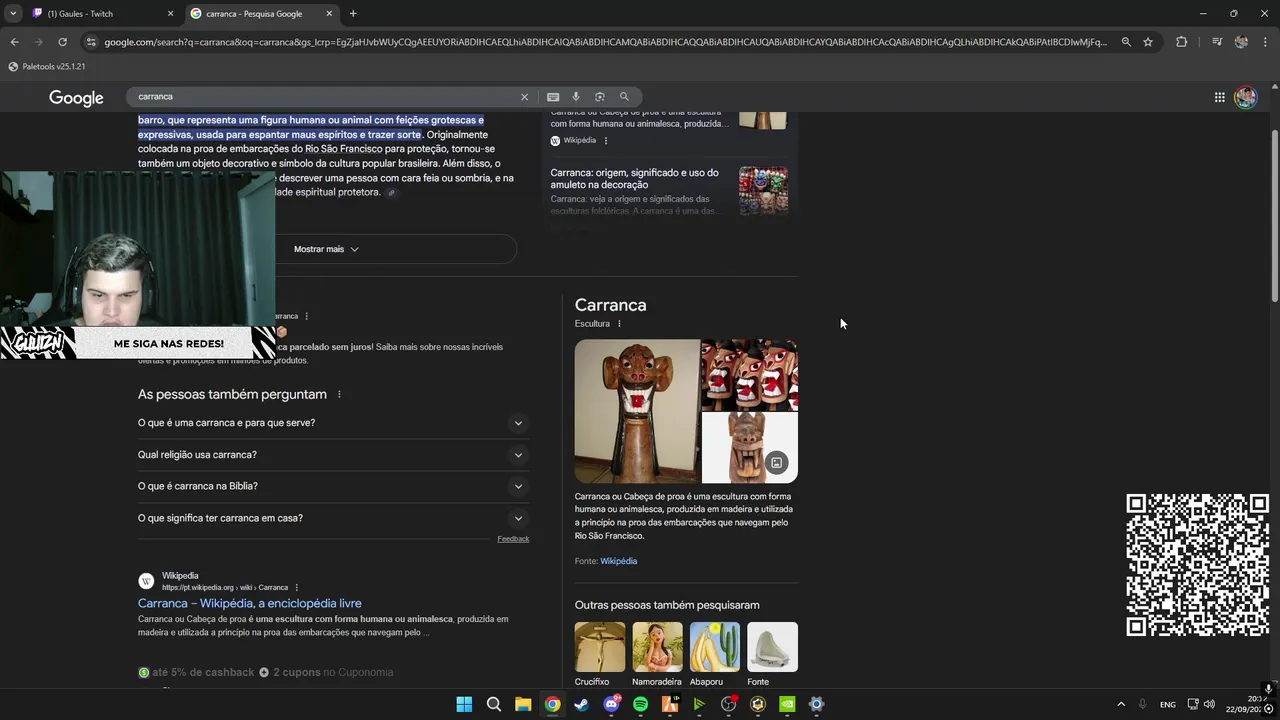Screen dimensions: 1280x720
Task: Click the page vertical scrollbar
Action: (1274, 215)
